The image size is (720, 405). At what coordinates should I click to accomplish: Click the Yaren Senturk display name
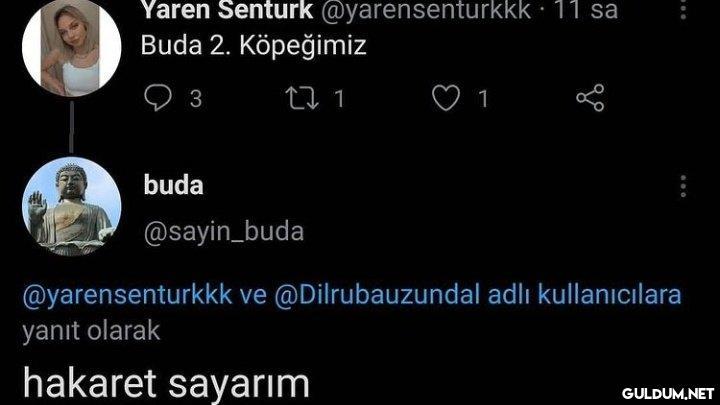(227, 10)
